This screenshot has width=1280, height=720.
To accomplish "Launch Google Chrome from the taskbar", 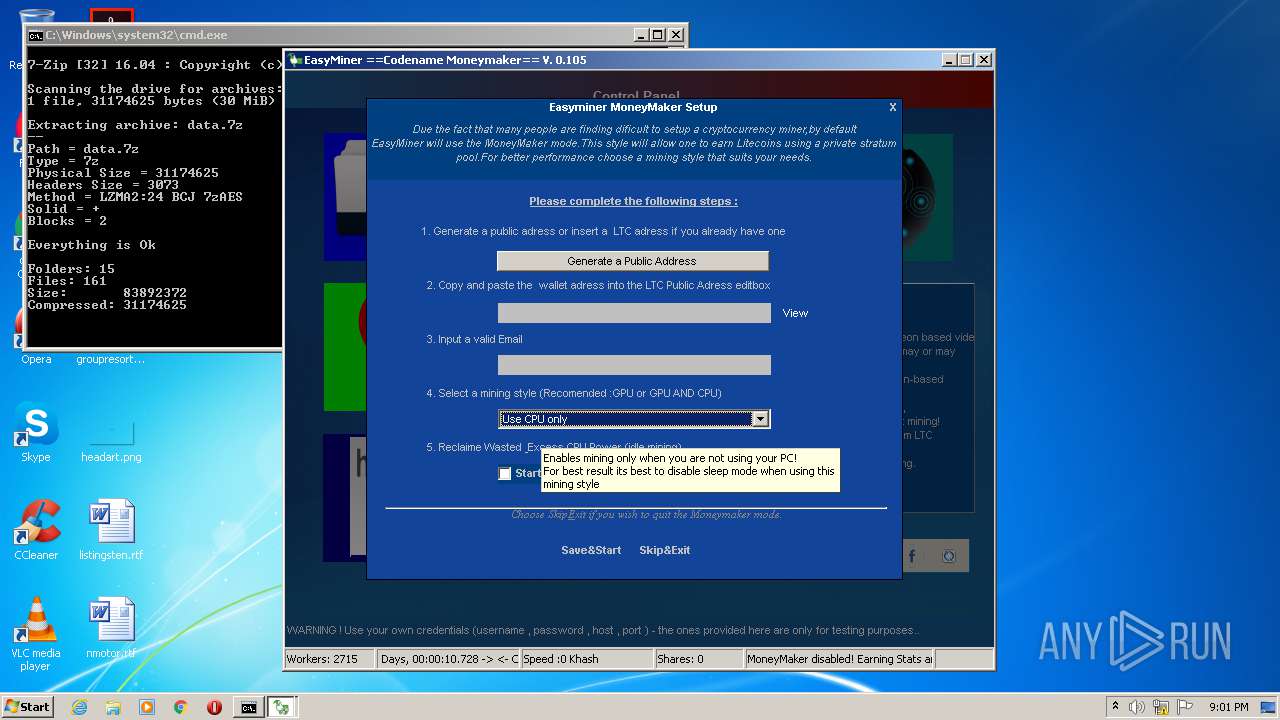I will (x=181, y=707).
